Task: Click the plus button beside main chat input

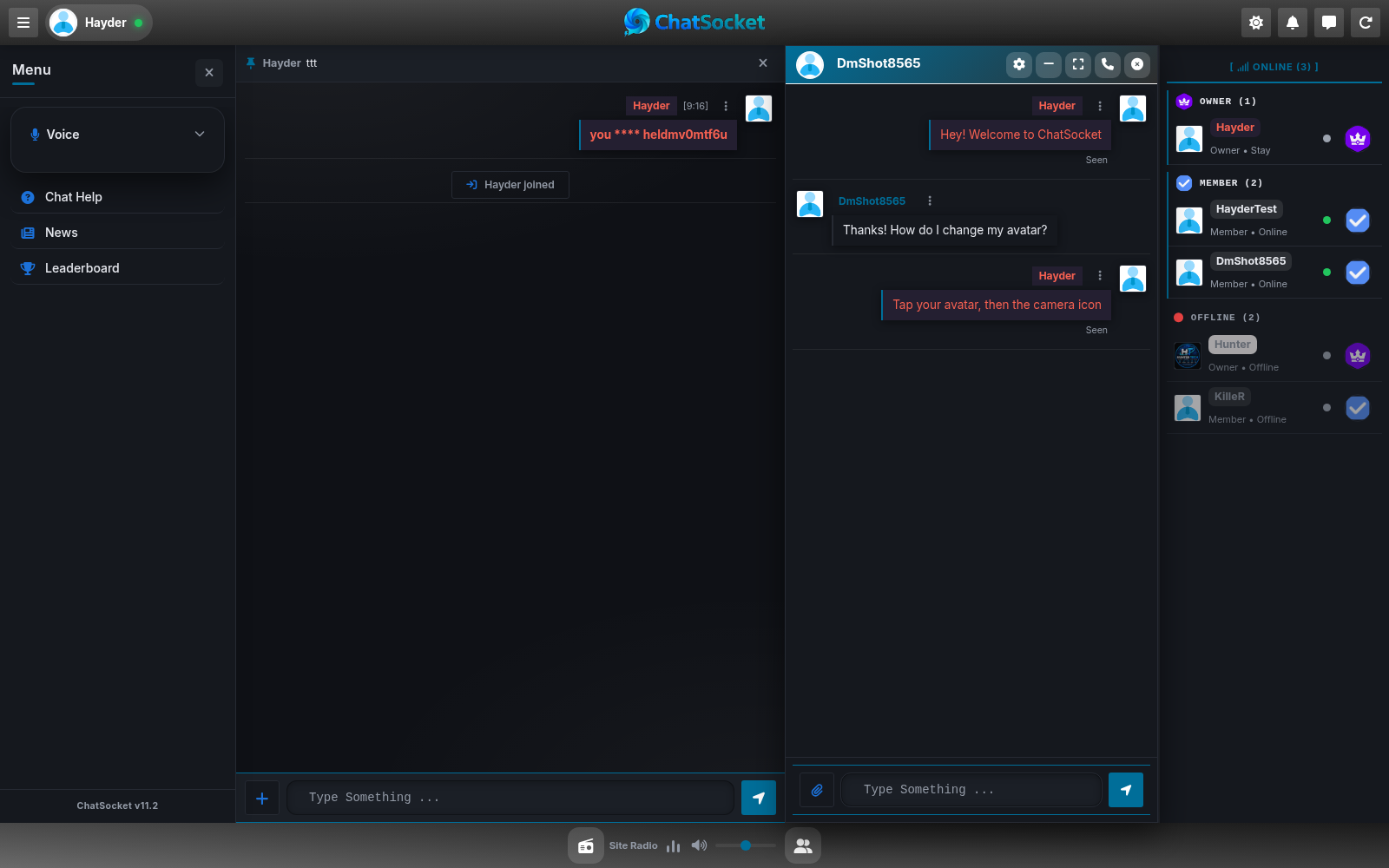Action: coord(262,798)
